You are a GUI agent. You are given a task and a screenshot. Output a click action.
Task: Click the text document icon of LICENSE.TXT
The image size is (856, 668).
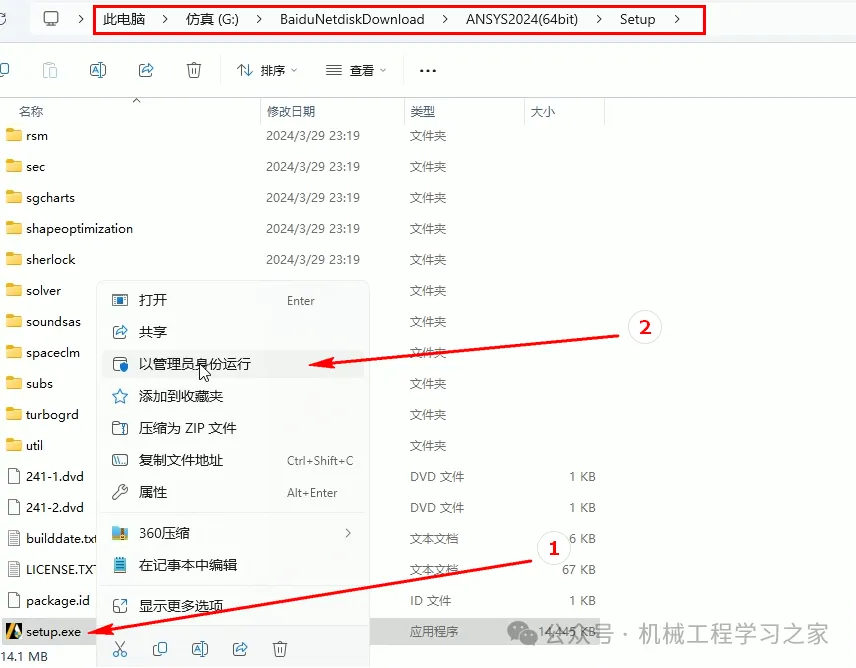pyautogui.click(x=14, y=569)
